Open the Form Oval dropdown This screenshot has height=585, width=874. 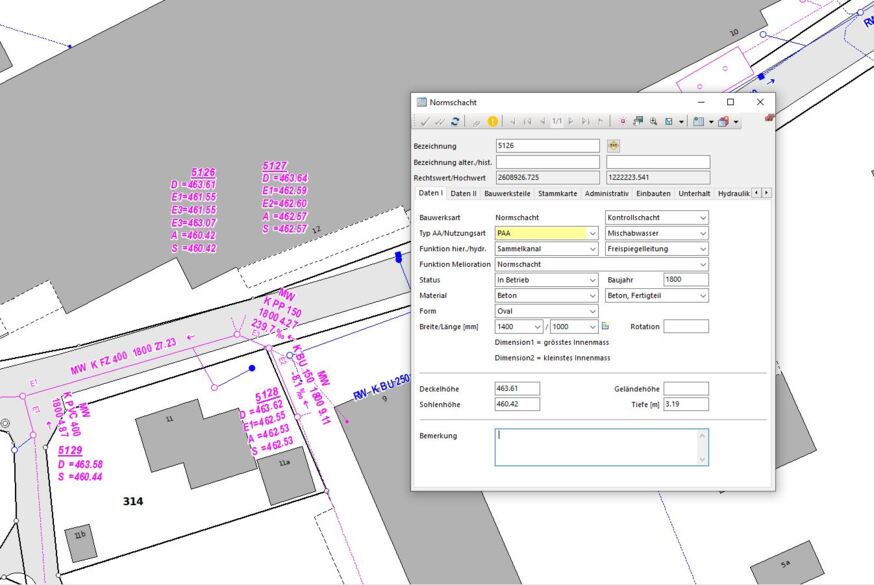point(546,311)
